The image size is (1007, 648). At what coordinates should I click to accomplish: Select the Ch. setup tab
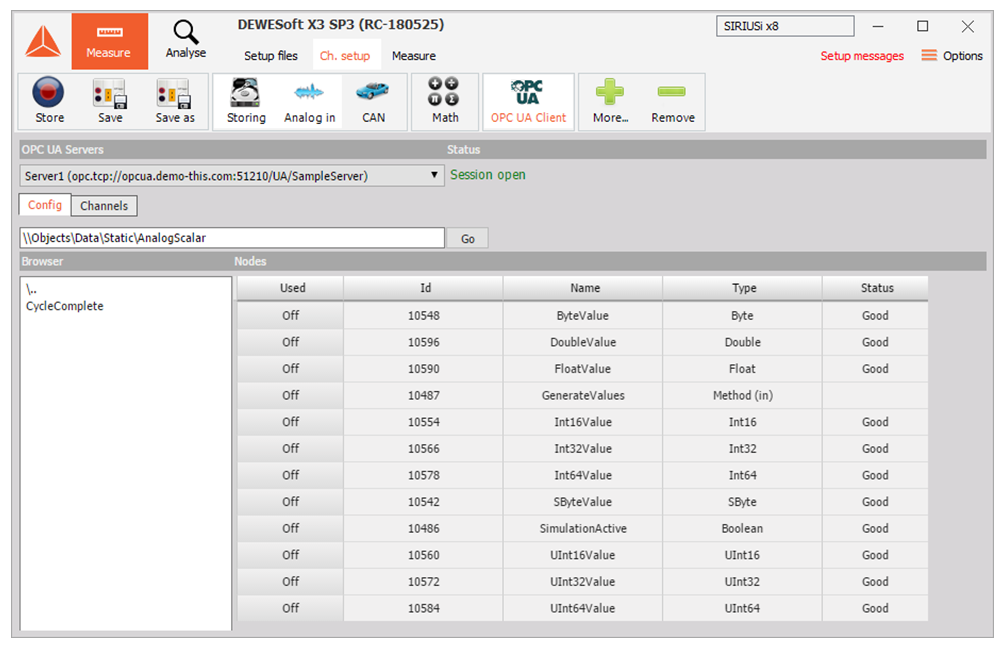346,55
